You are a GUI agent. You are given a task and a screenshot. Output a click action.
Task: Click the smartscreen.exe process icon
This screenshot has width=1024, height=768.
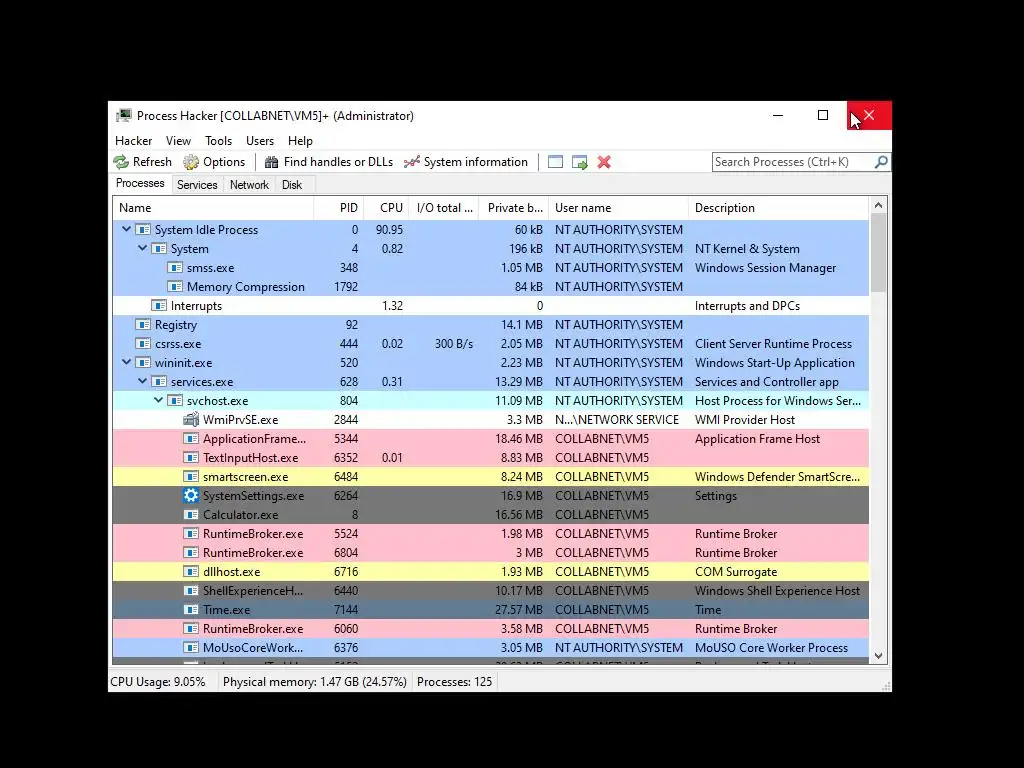pos(191,477)
